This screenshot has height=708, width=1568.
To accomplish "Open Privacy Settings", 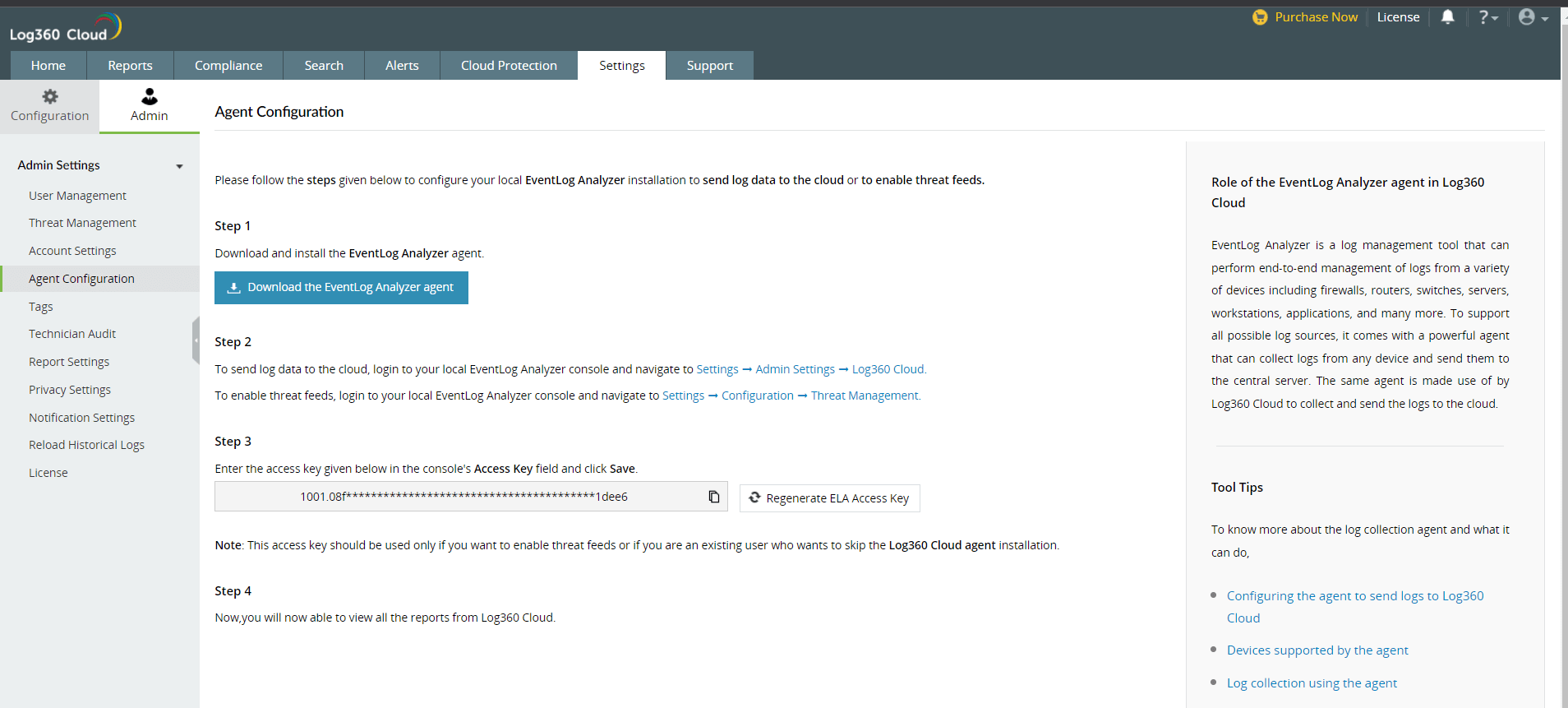I will click(x=70, y=390).
